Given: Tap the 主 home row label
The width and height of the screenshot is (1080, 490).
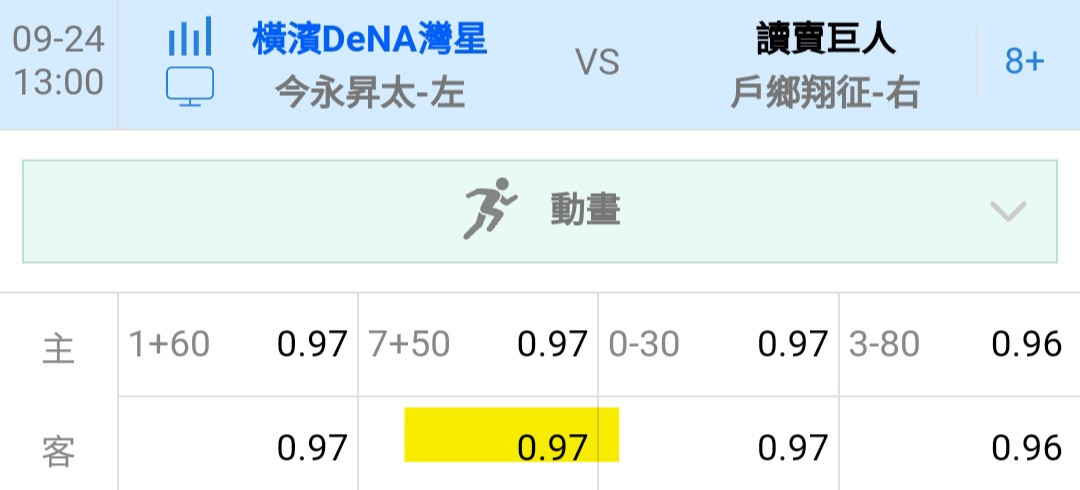Looking at the screenshot, I should click(59, 347).
